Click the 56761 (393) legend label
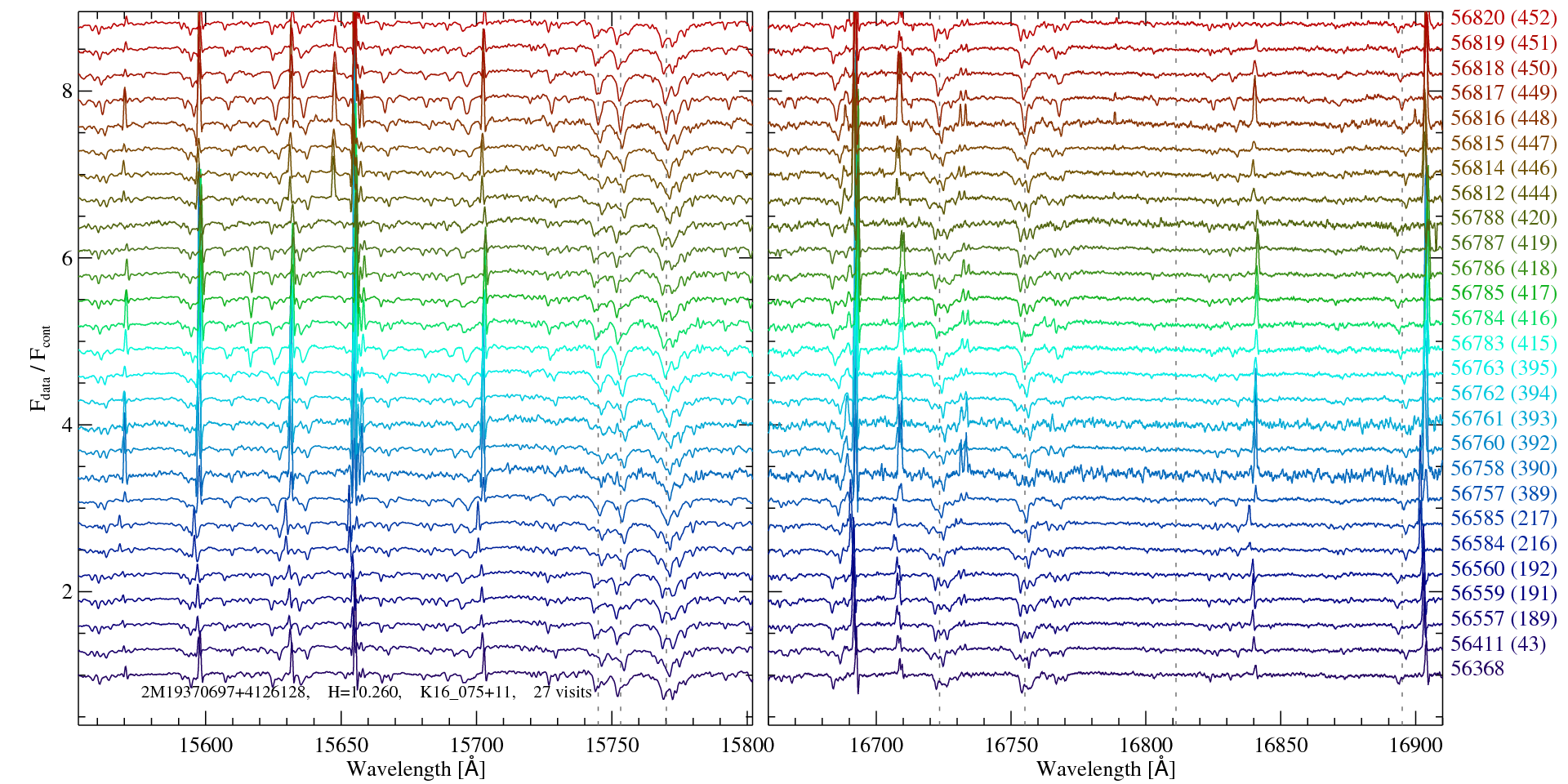Viewport: 1568px width, 784px height. [x=1503, y=418]
